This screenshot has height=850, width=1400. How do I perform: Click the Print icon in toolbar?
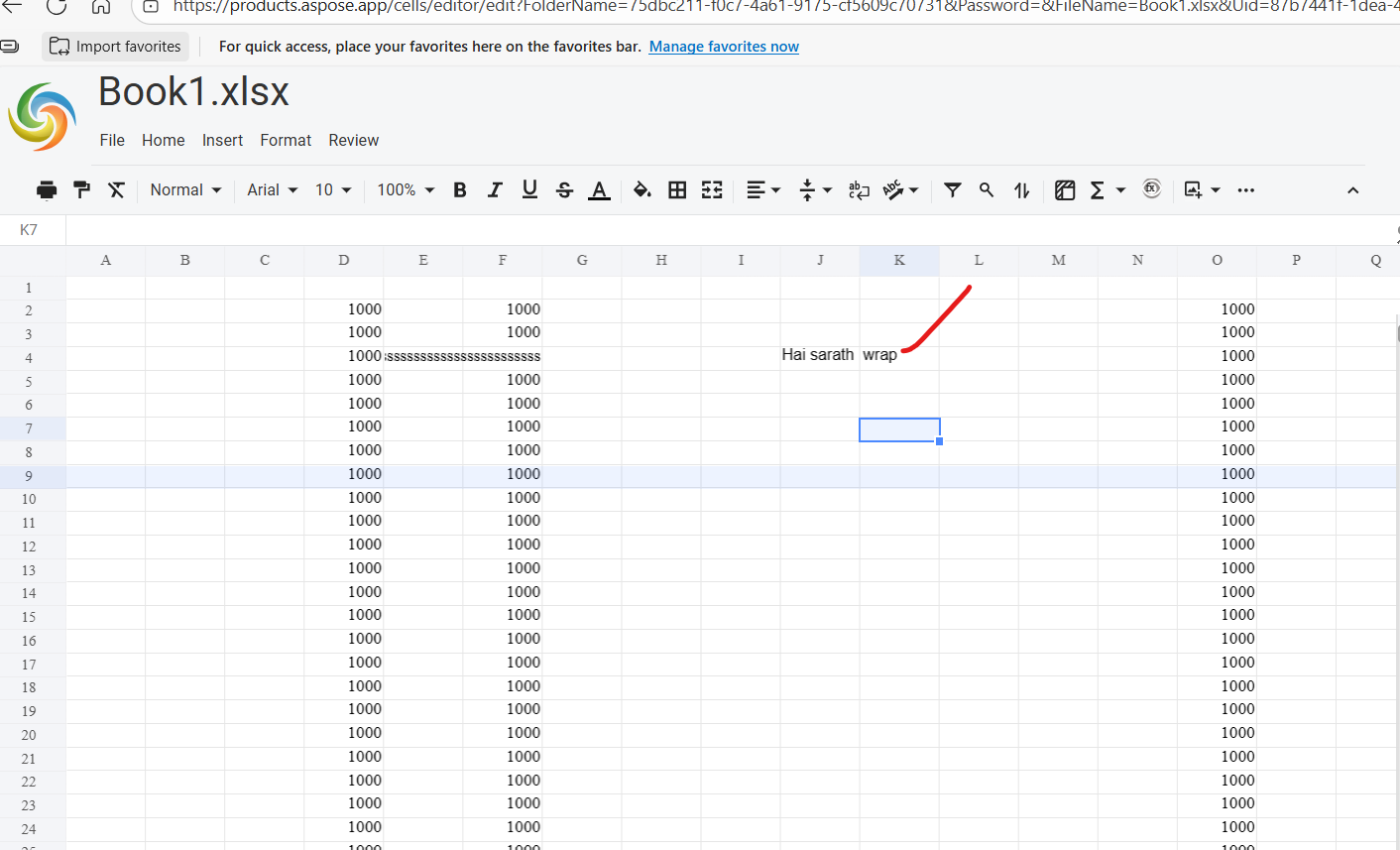point(47,190)
